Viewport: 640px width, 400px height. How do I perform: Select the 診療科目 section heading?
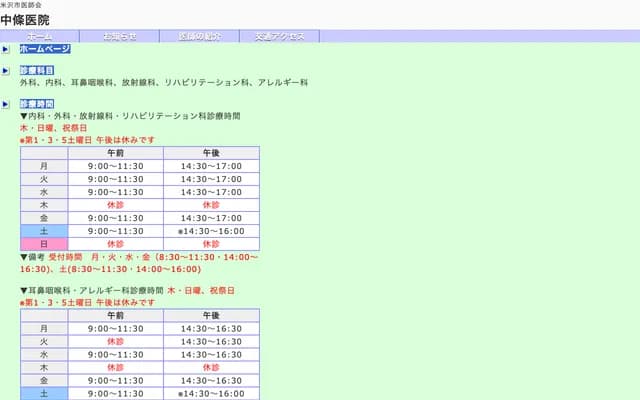tap(37, 71)
